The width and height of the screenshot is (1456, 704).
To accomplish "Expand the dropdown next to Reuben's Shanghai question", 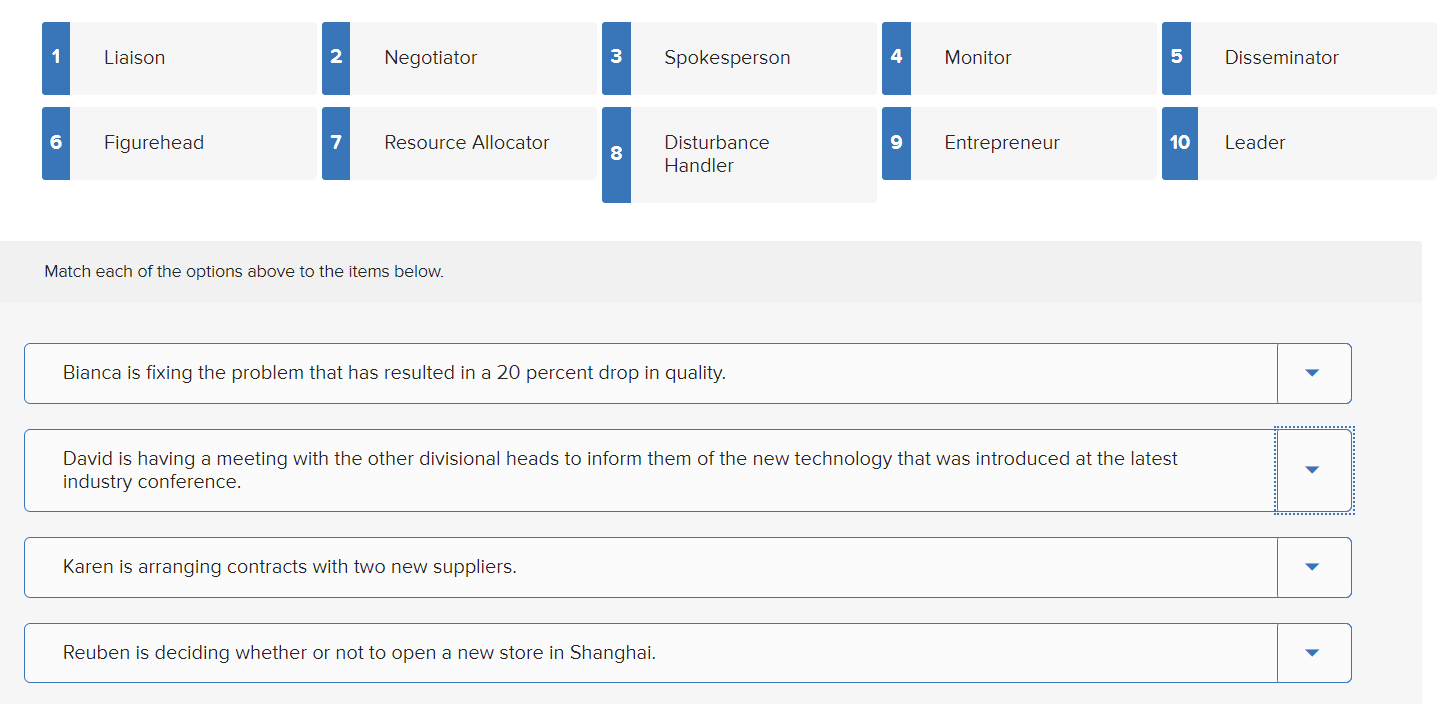I will (x=1313, y=652).
